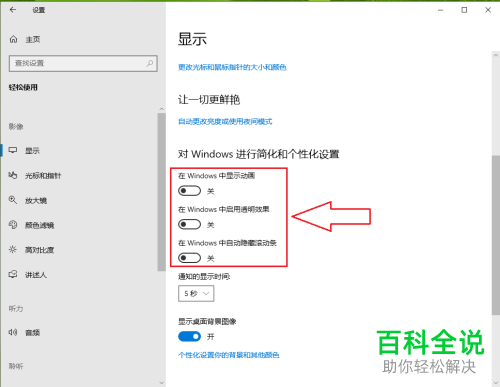Minimize the 设置 window

(x=441, y=10)
